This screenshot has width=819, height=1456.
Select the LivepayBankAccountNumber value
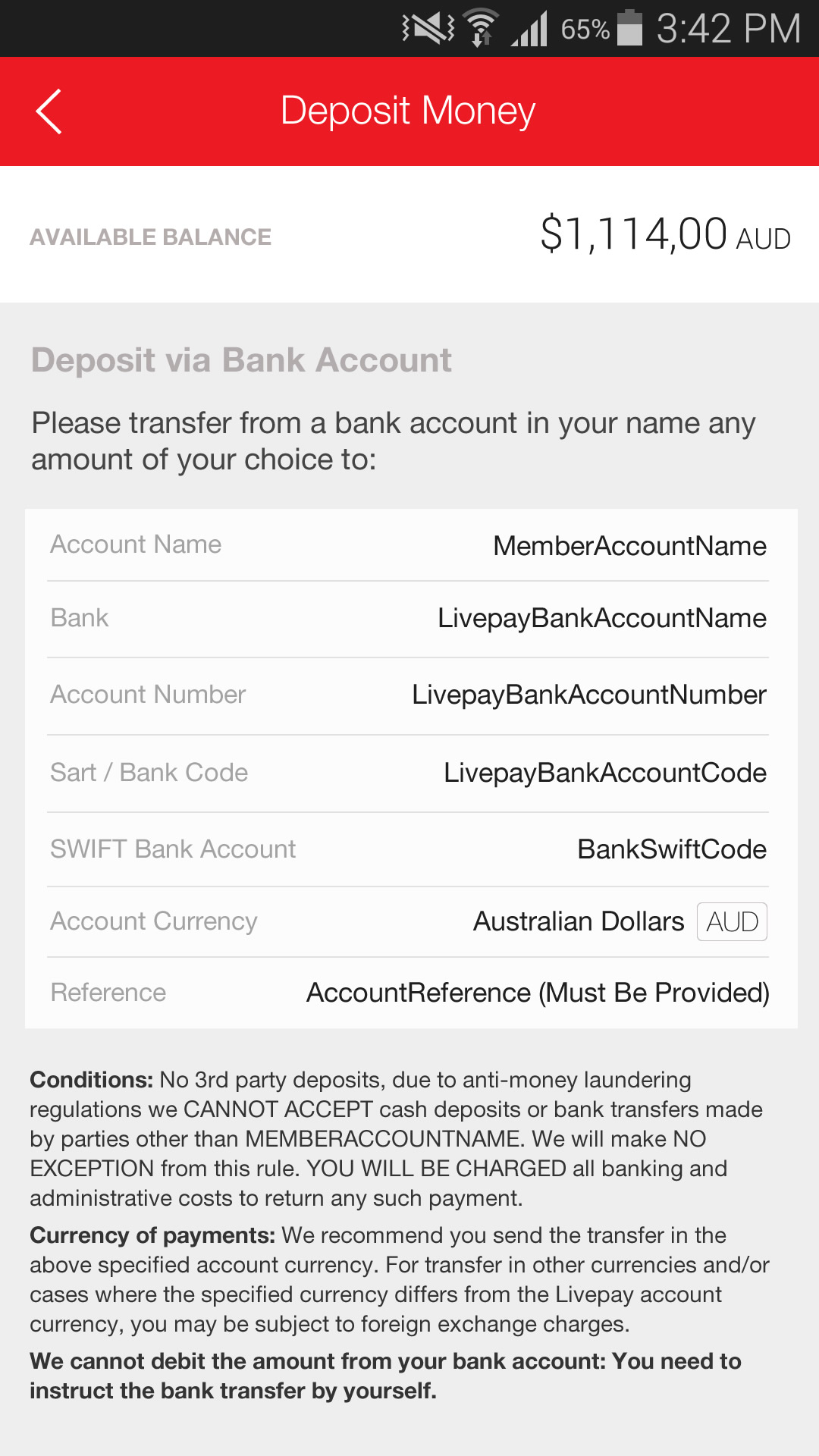pos(589,695)
